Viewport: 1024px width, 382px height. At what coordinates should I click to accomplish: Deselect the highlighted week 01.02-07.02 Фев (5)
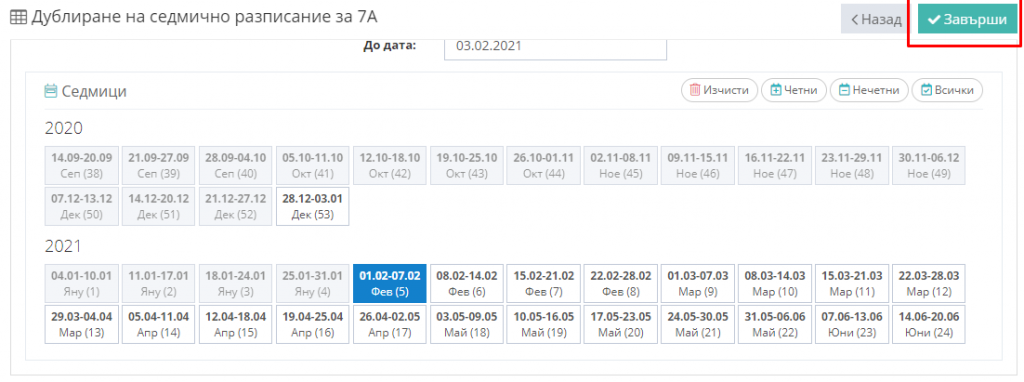[389, 283]
